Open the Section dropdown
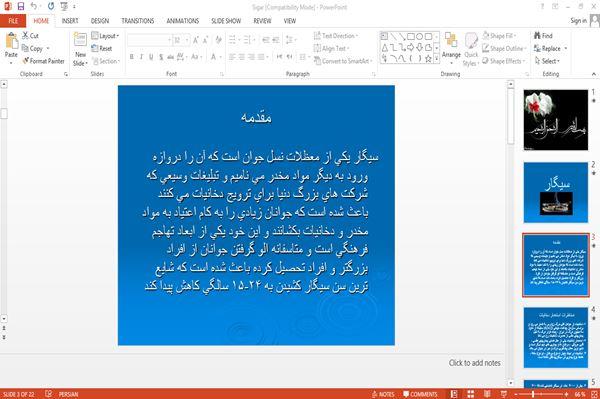Image resolution: width=600 pixels, height=399 pixels. (x=106, y=61)
